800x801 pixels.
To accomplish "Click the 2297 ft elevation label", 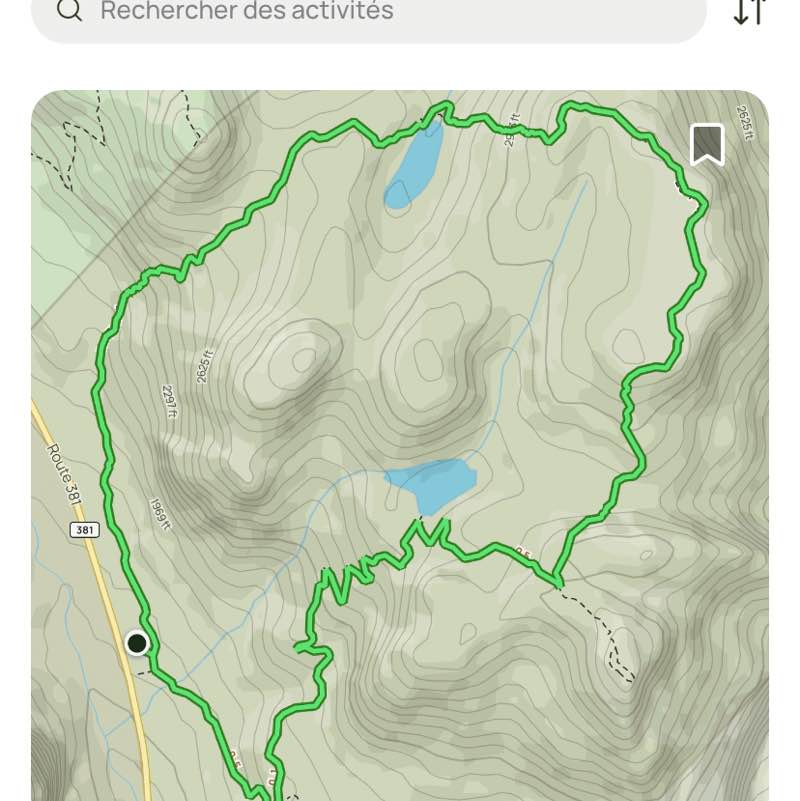I will (169, 402).
